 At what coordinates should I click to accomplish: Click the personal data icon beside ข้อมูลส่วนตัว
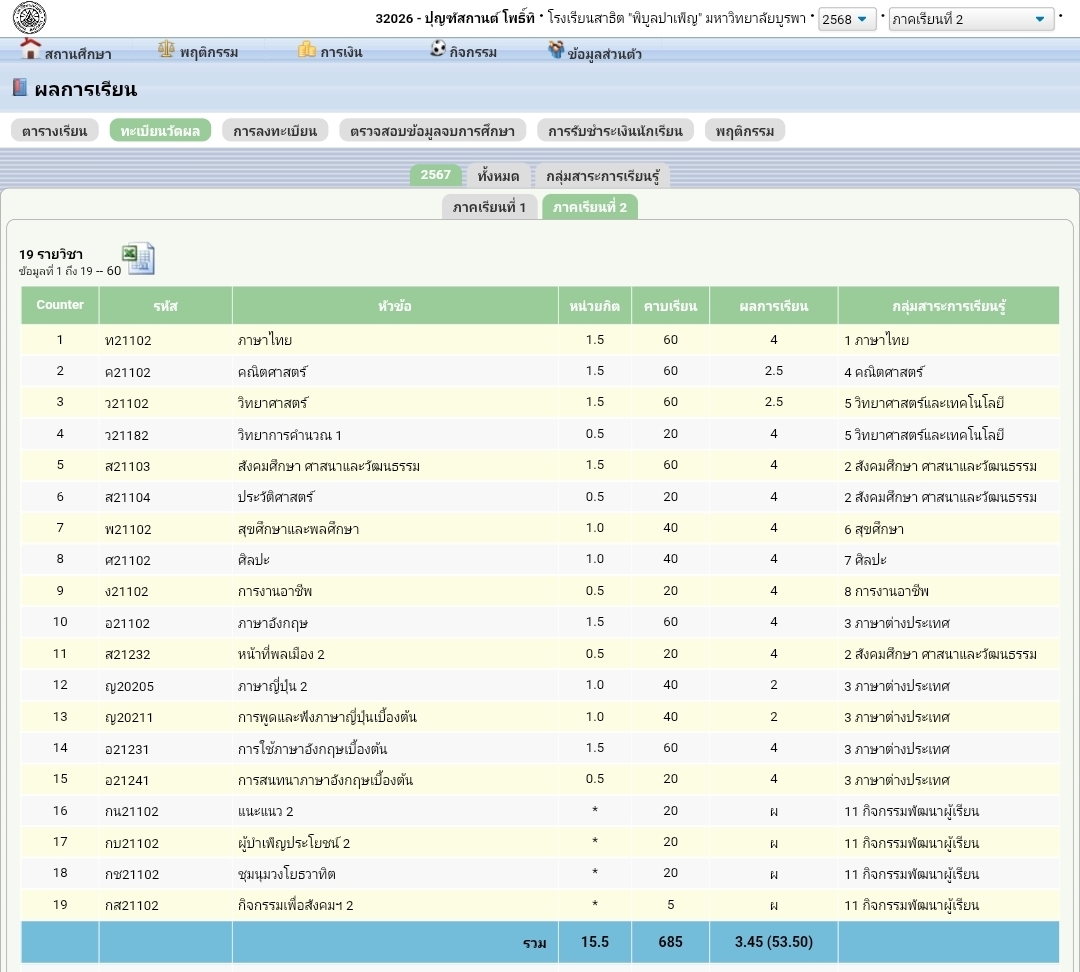(555, 50)
